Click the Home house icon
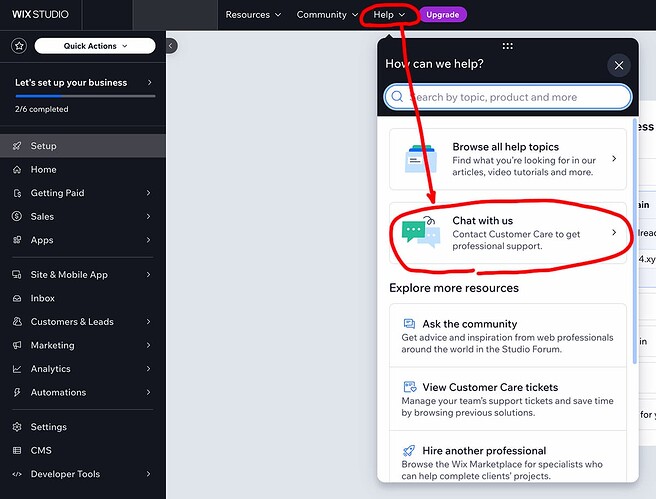 coord(17,169)
